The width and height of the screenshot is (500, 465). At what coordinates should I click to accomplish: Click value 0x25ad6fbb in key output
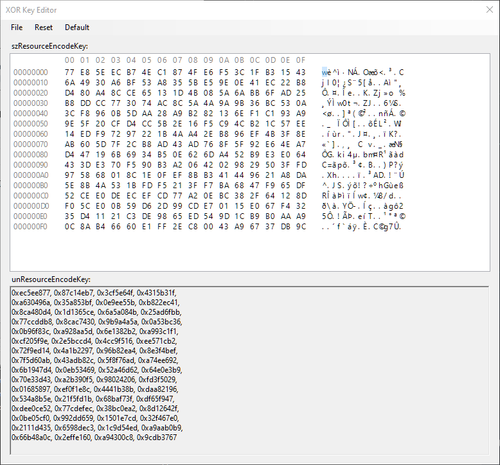tap(161, 312)
